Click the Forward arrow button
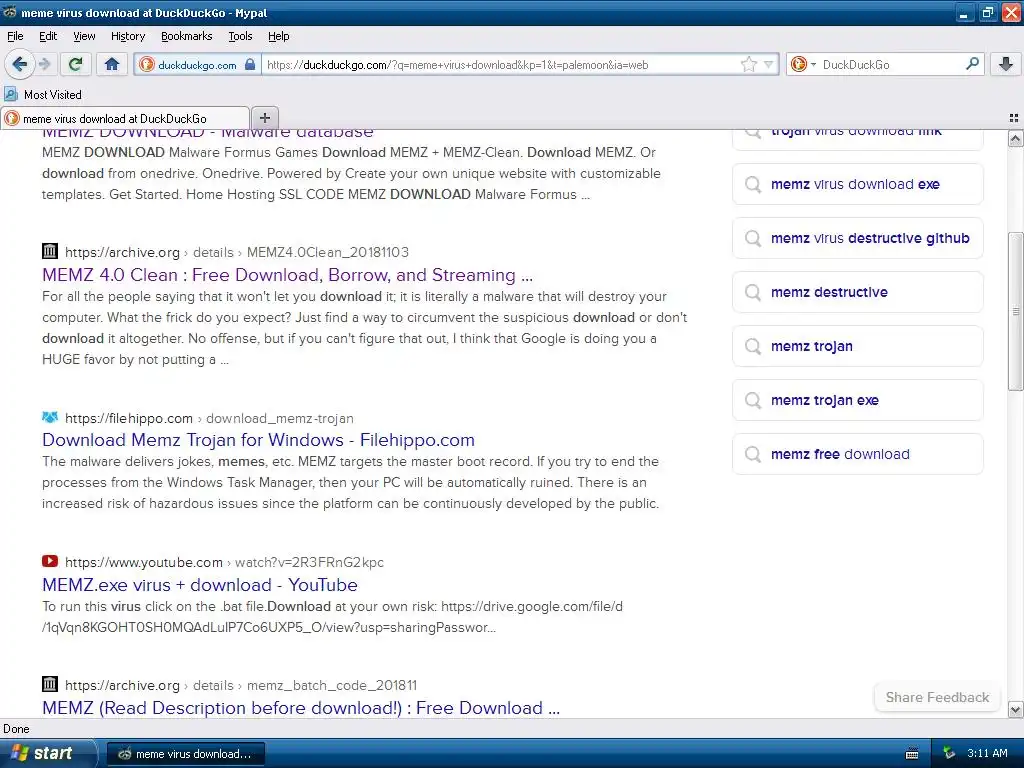The image size is (1024, 768). (44, 64)
